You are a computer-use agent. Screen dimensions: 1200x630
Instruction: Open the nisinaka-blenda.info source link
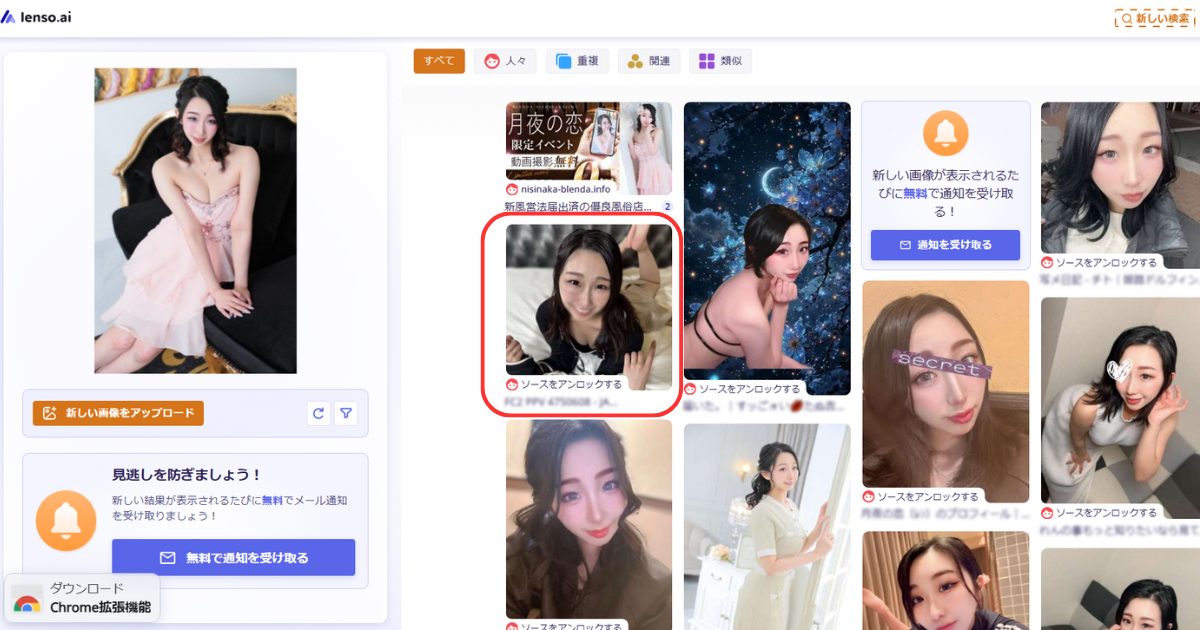point(565,189)
